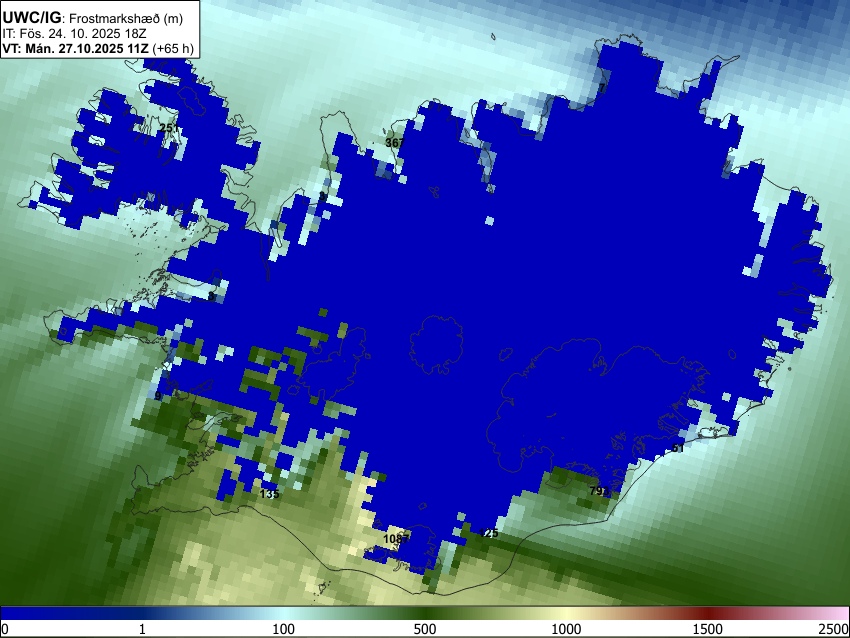The image size is (850, 638).
Task: Click the title text 'UWC/IG: Frostmarkshæð (m)'
Action: pyautogui.click(x=93, y=18)
